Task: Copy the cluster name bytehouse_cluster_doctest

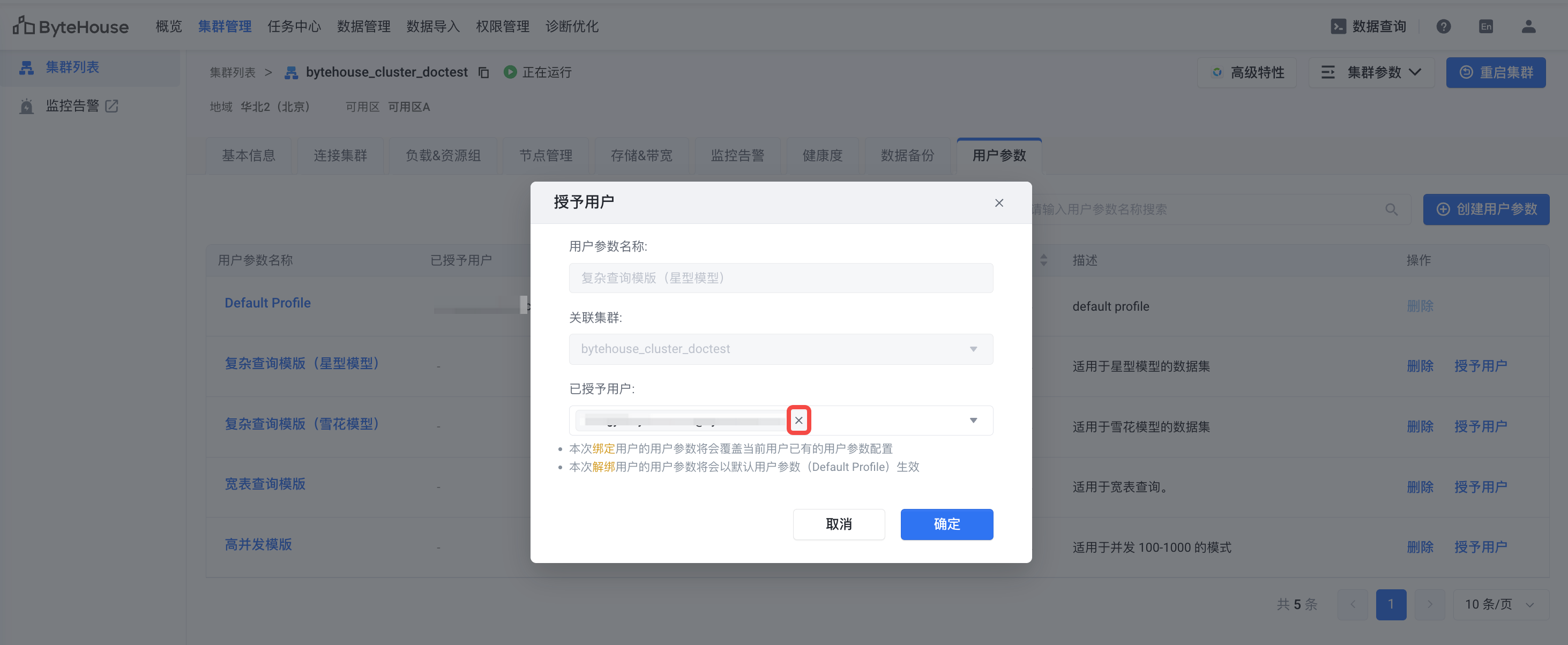Action: coord(483,72)
